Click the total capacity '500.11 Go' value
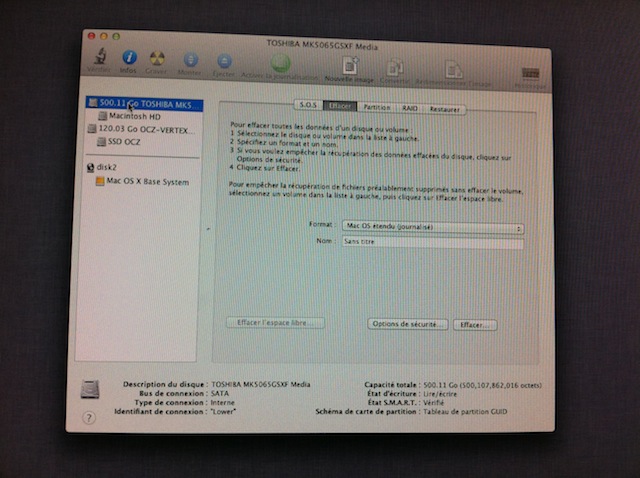Viewport: 640px width, 478px height. [x=482, y=385]
